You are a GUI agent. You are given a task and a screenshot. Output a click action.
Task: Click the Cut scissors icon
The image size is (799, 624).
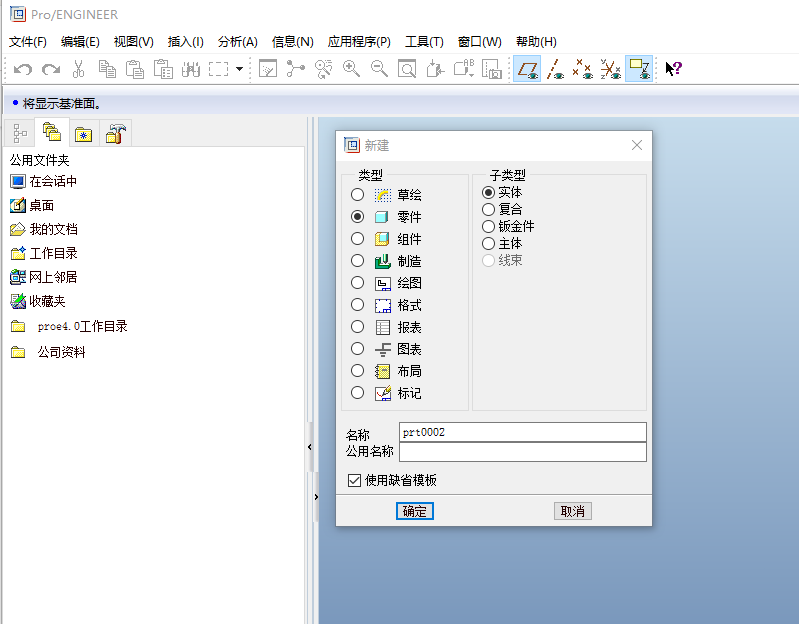(78, 69)
